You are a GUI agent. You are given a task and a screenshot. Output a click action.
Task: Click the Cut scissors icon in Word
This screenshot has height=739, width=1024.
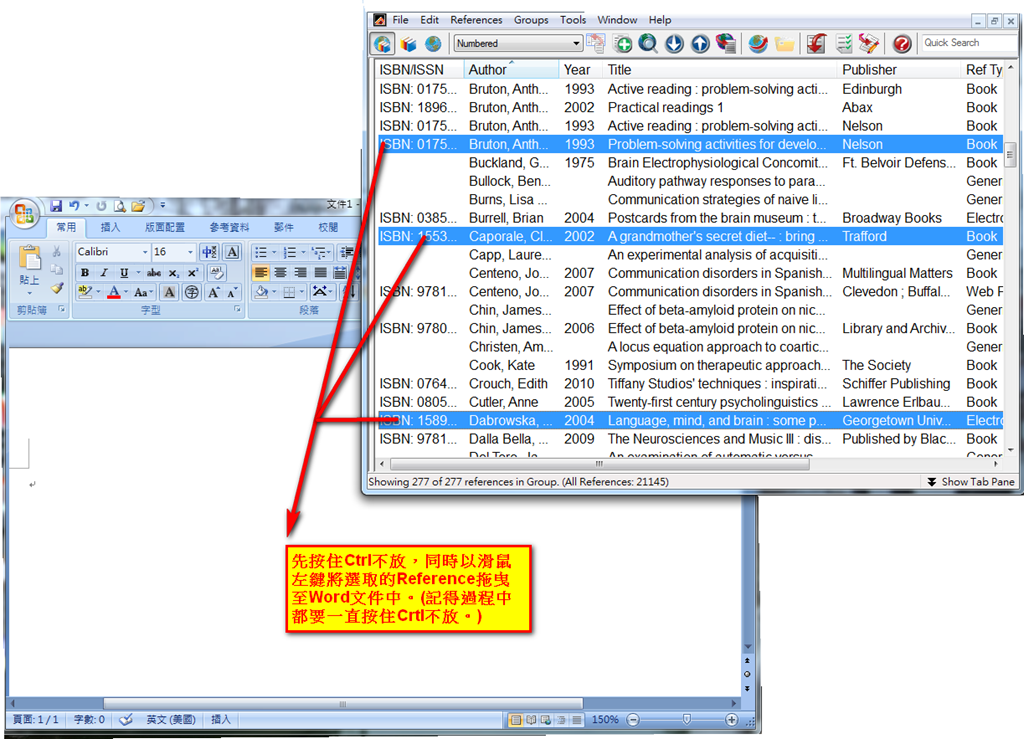(57, 251)
